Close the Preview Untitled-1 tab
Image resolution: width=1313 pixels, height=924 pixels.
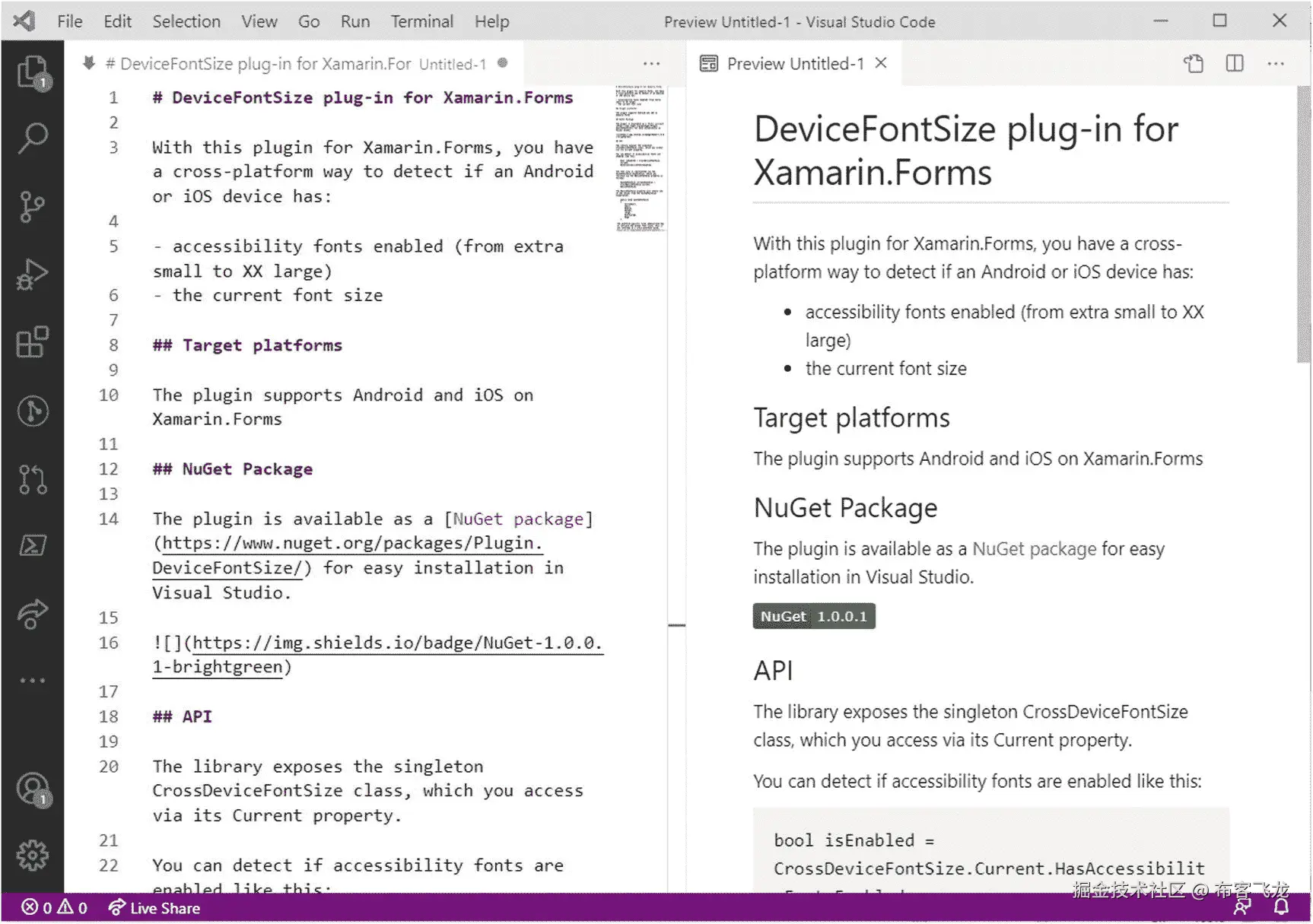(x=881, y=63)
